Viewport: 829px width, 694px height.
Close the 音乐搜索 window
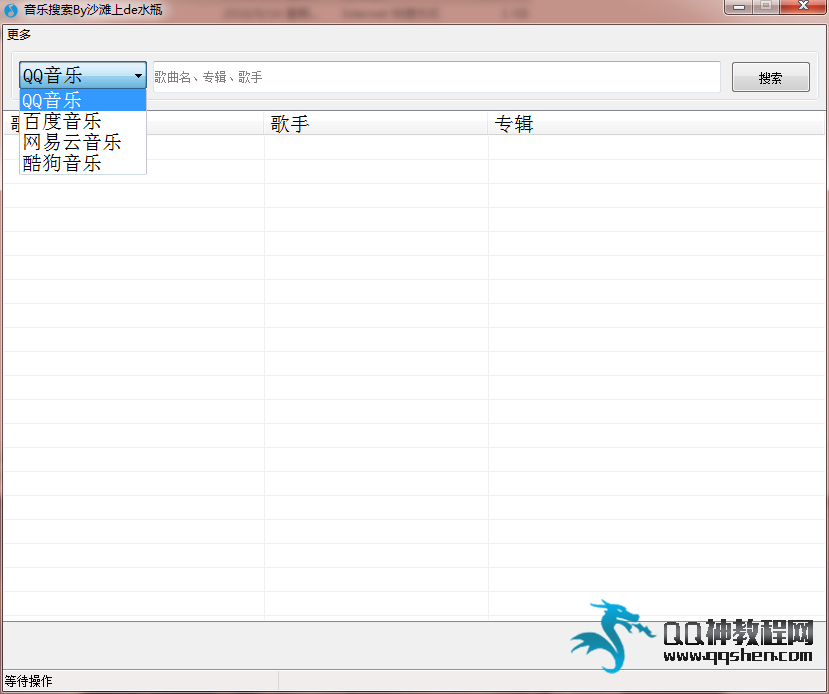point(803,7)
